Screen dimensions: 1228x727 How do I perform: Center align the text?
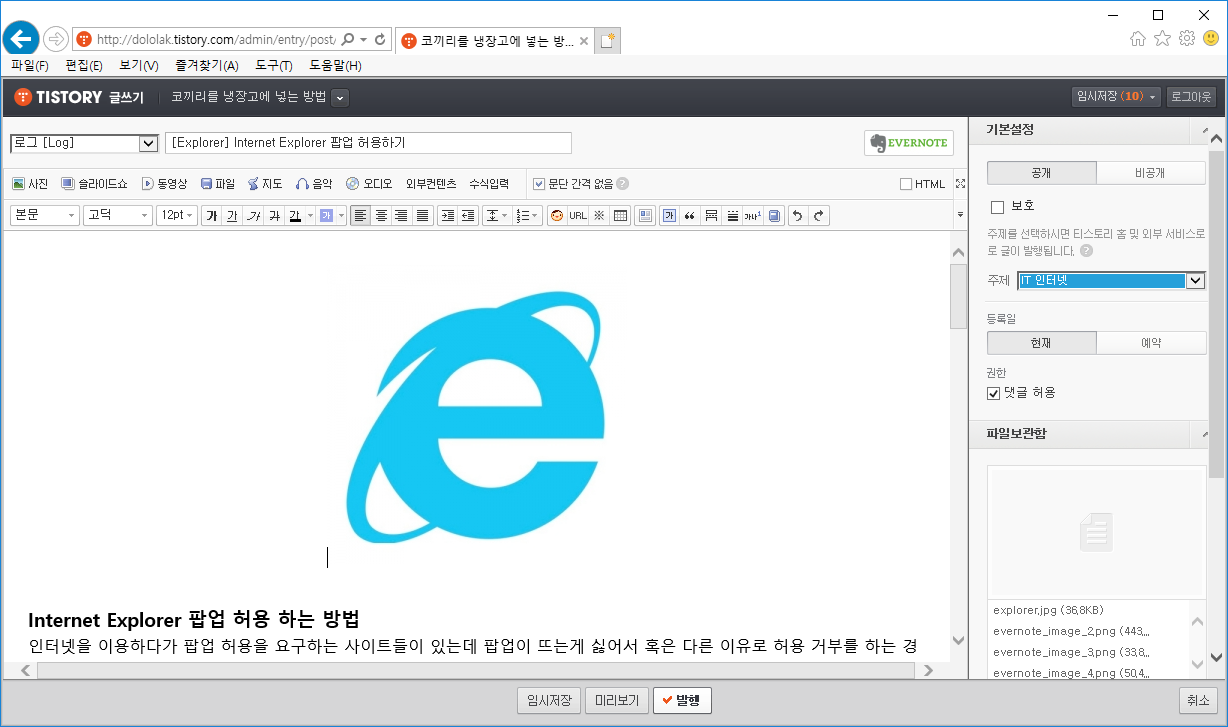381,215
